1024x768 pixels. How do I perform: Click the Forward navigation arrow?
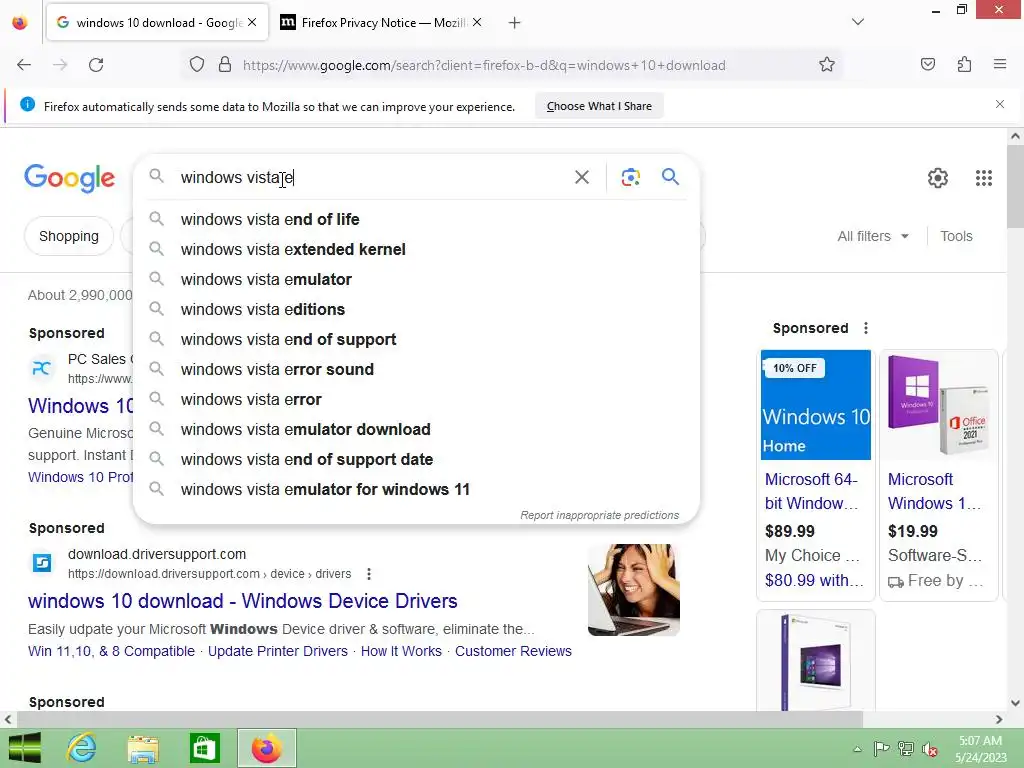(x=60, y=65)
